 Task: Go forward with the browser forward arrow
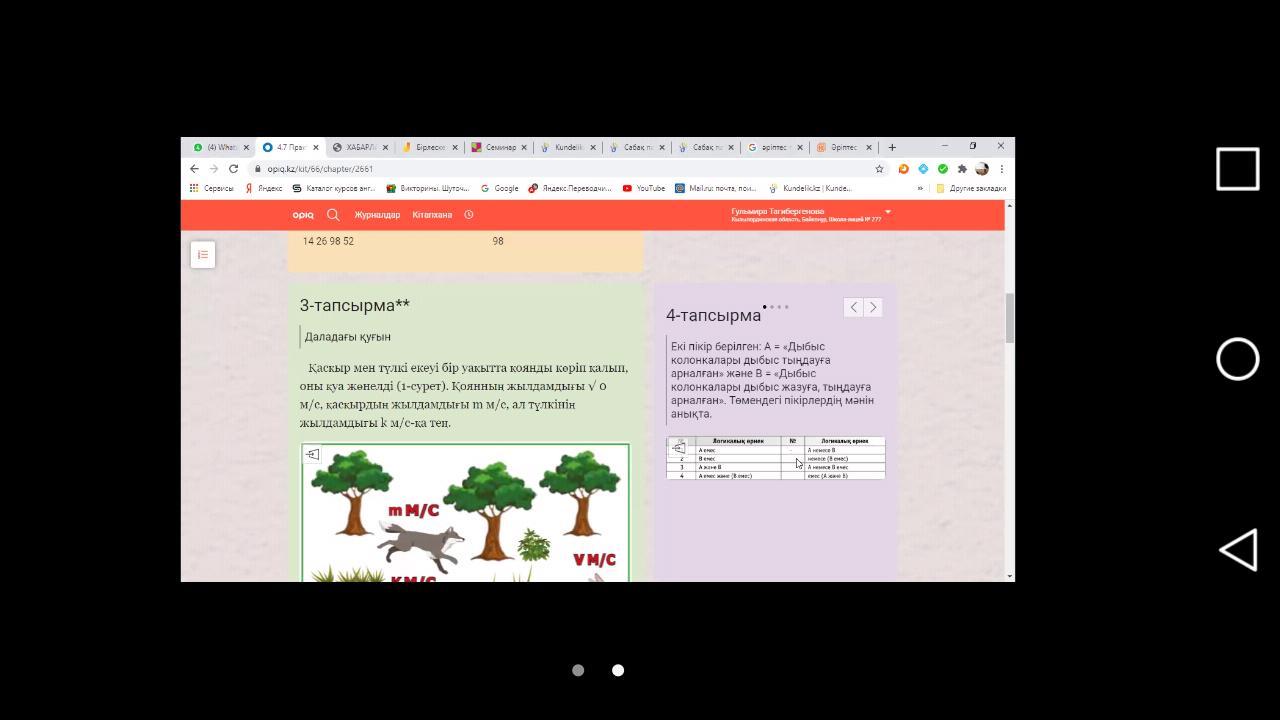pyautogui.click(x=214, y=169)
